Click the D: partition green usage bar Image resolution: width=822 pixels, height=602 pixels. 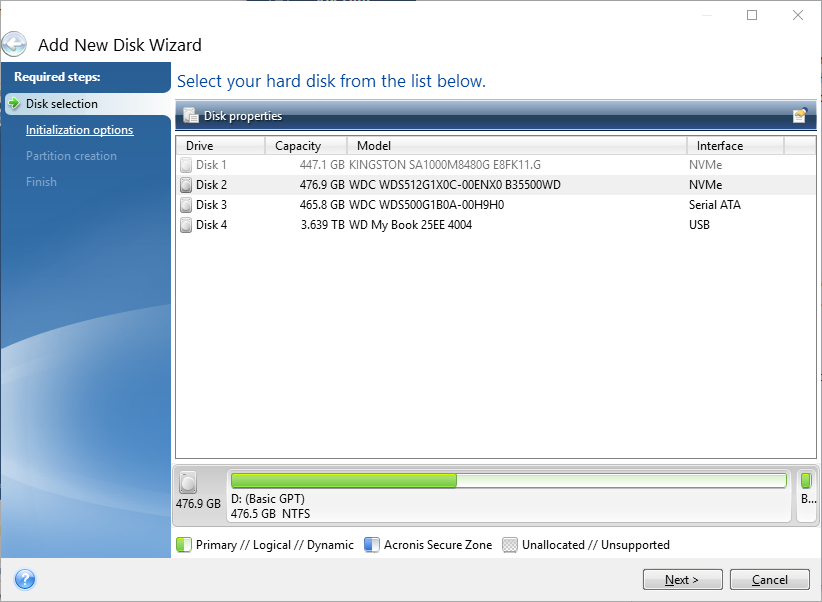343,481
